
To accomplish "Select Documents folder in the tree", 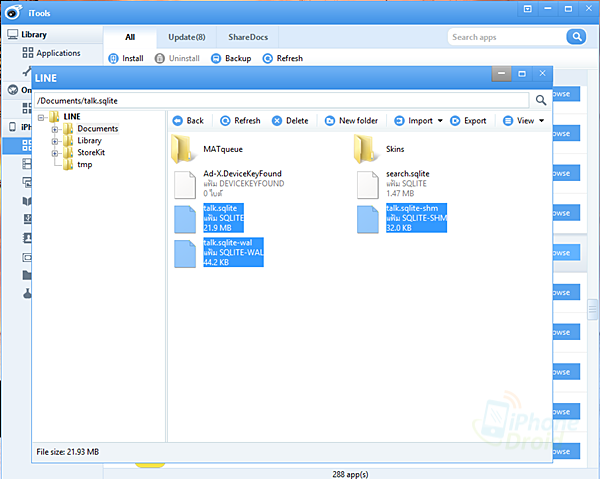I will pyautogui.click(x=98, y=129).
